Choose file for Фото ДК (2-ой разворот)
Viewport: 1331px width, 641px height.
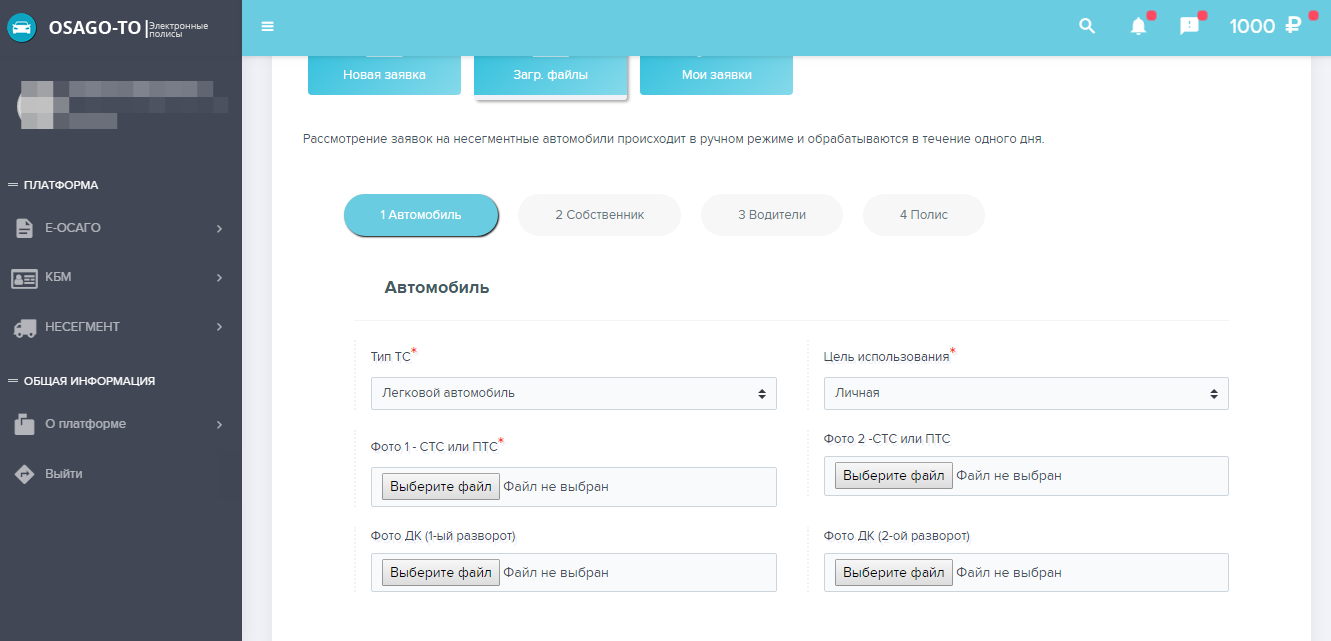point(893,573)
